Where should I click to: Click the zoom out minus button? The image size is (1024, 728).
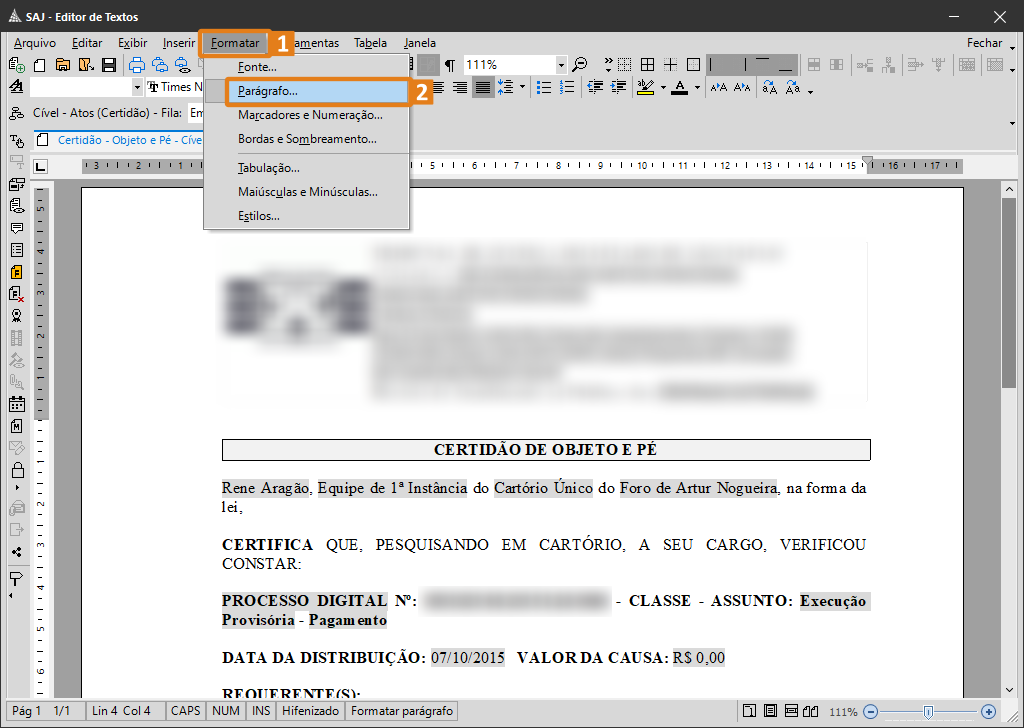[871, 712]
